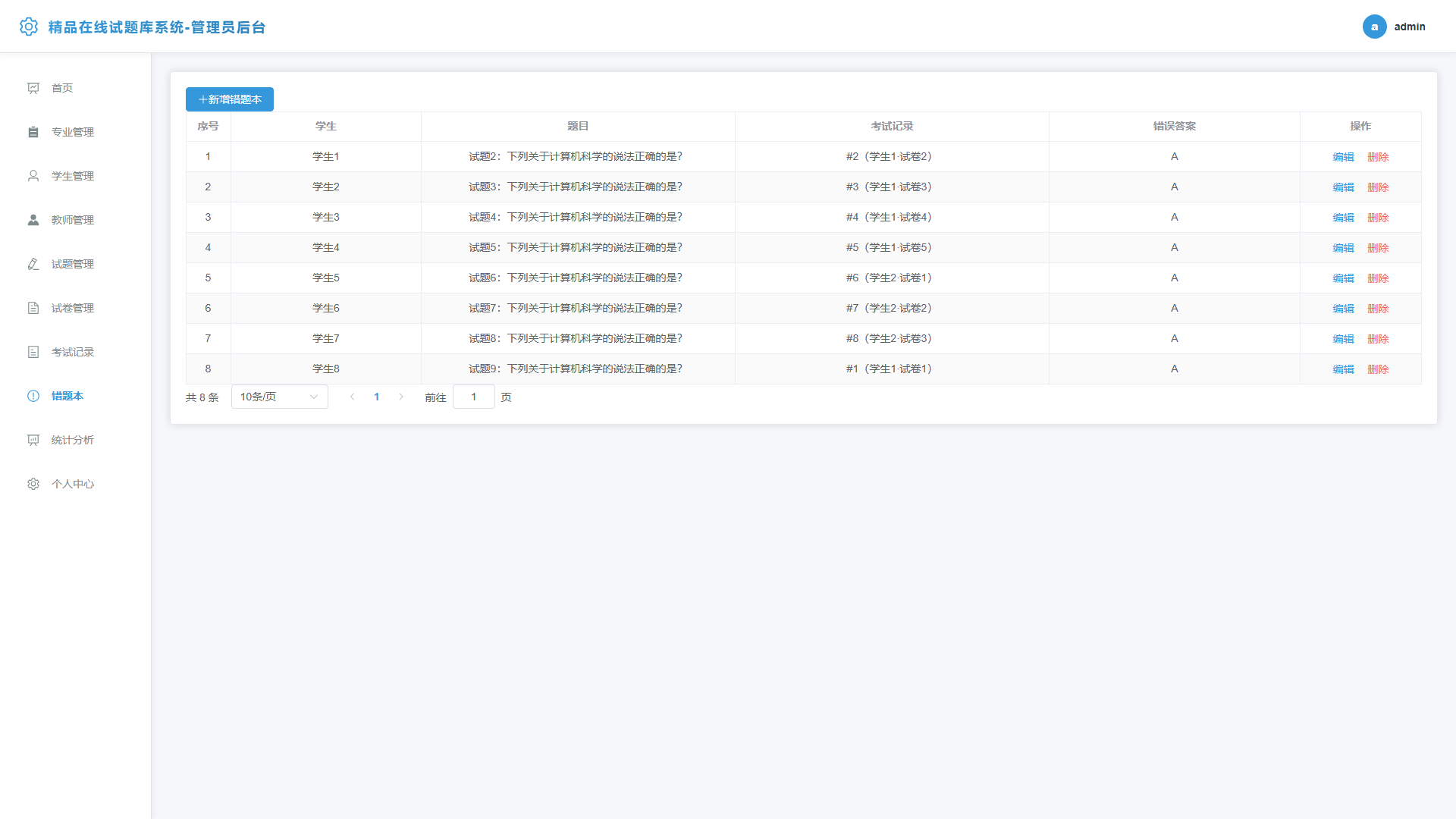
Task: Delete the row for 学生8
Action: click(x=1378, y=369)
